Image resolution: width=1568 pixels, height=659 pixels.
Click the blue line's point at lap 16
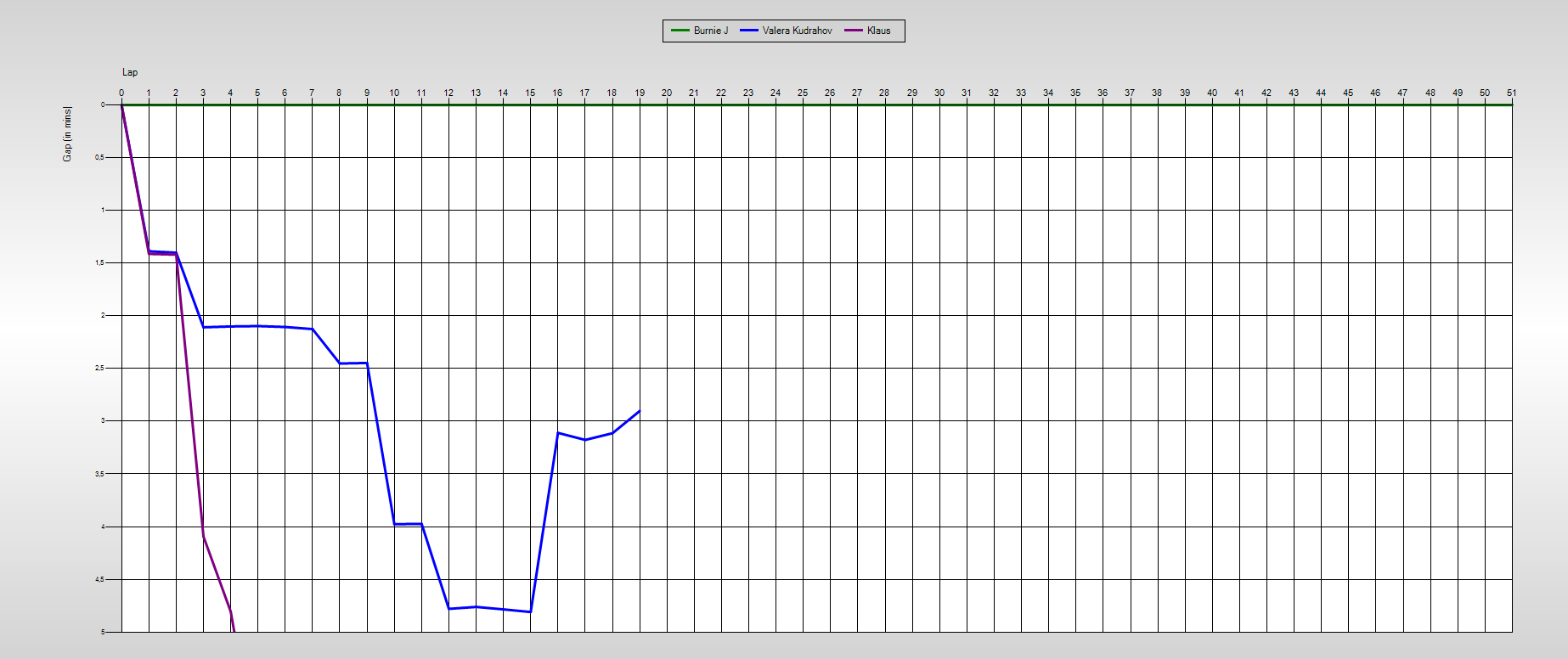click(x=558, y=433)
